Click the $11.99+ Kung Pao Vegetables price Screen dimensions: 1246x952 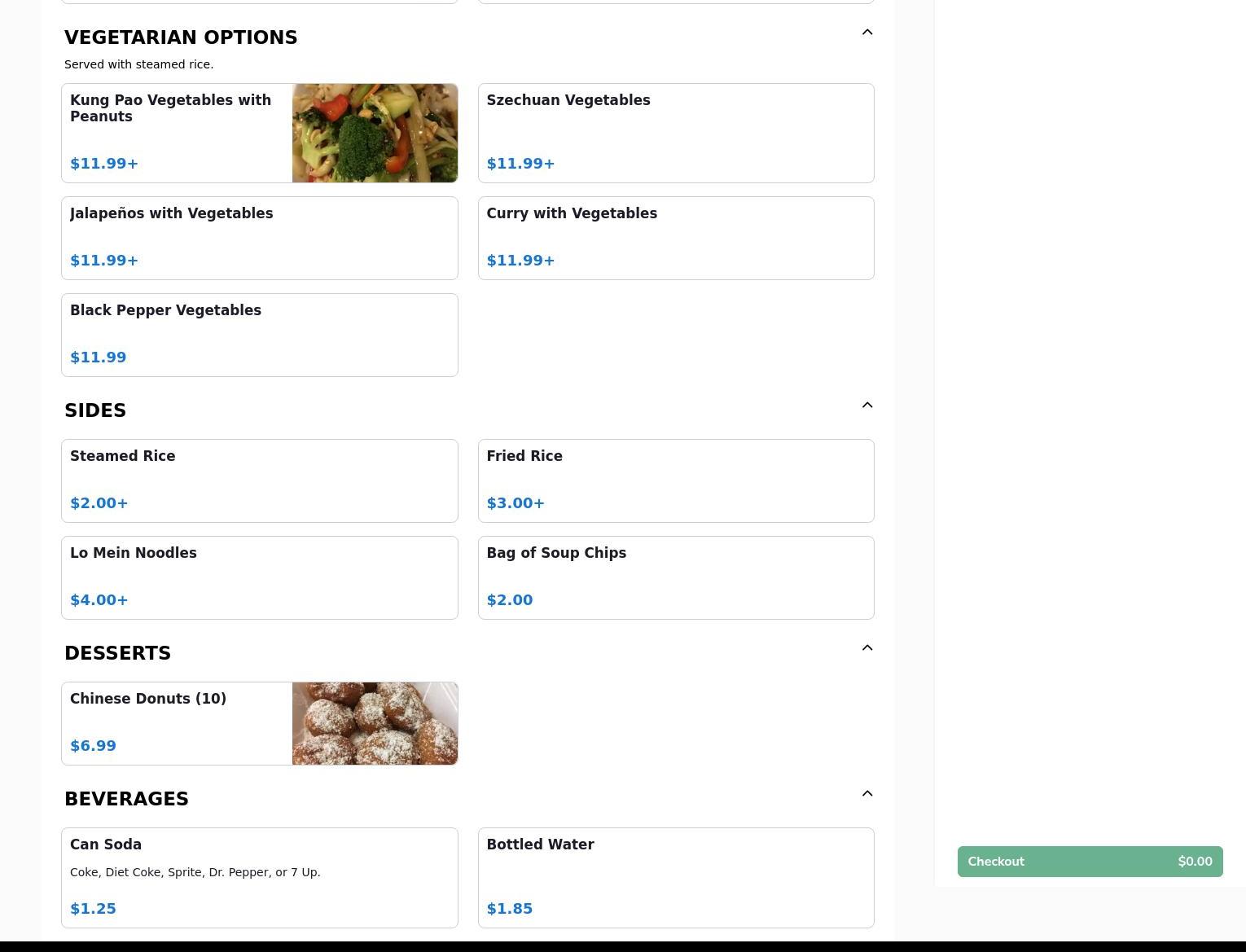pos(104,164)
